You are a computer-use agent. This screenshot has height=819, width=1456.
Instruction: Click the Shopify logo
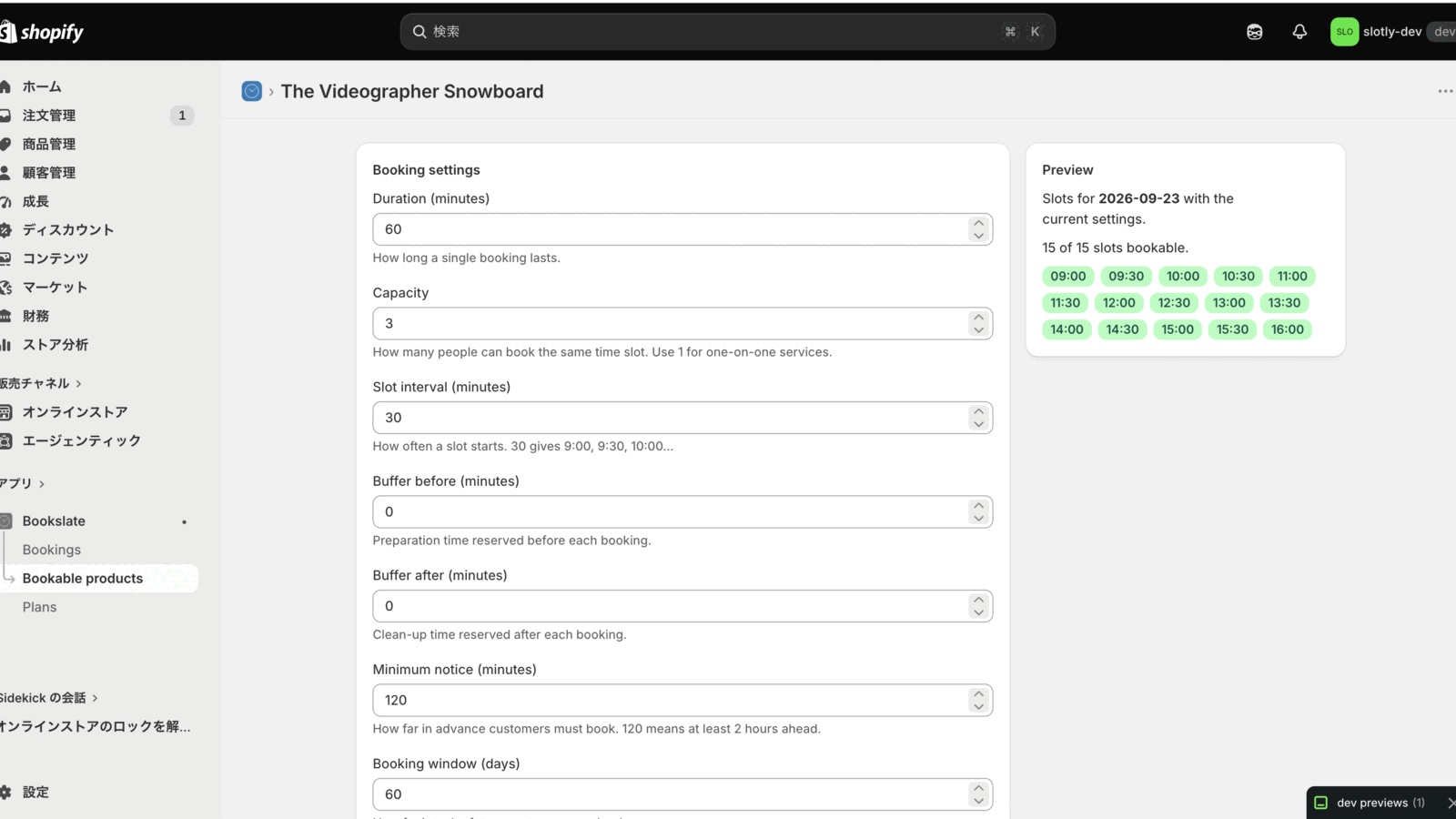(x=42, y=32)
